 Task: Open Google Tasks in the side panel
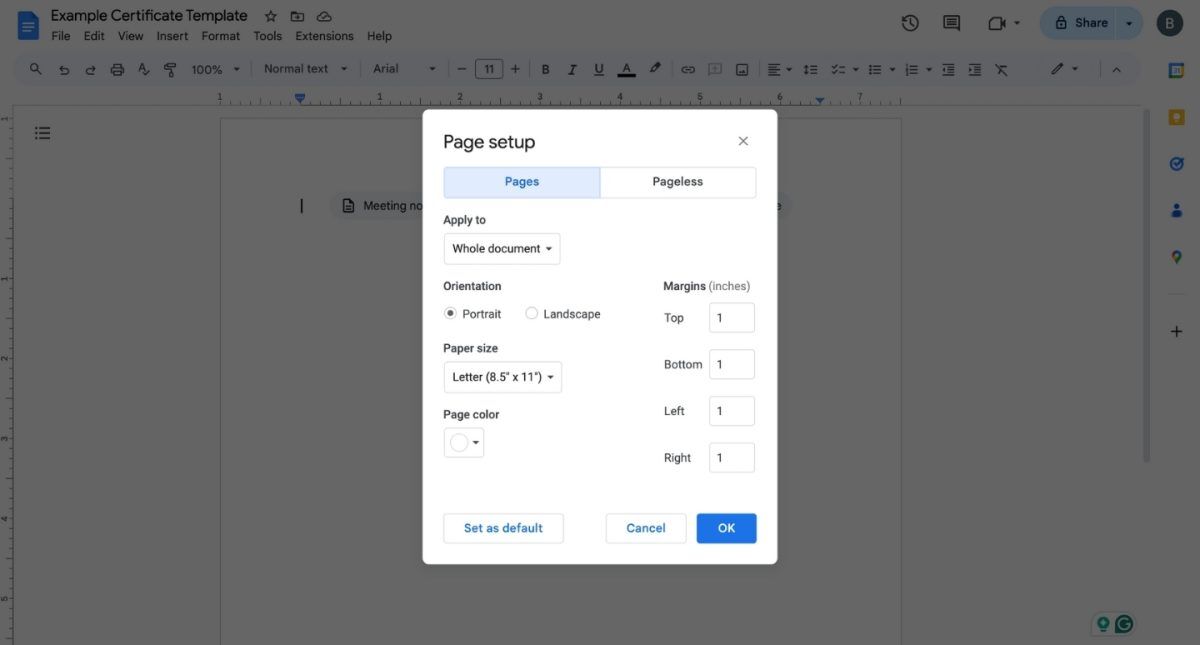[1176, 162]
